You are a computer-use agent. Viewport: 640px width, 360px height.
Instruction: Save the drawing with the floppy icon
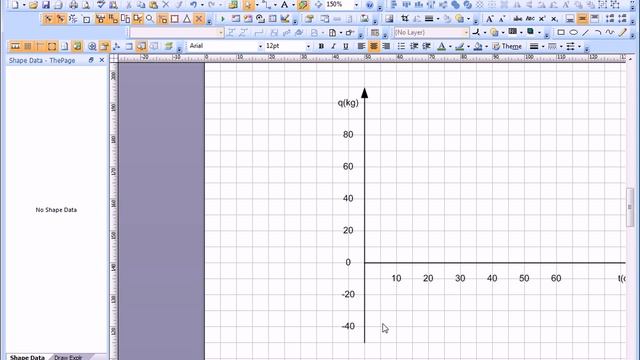(46, 5)
